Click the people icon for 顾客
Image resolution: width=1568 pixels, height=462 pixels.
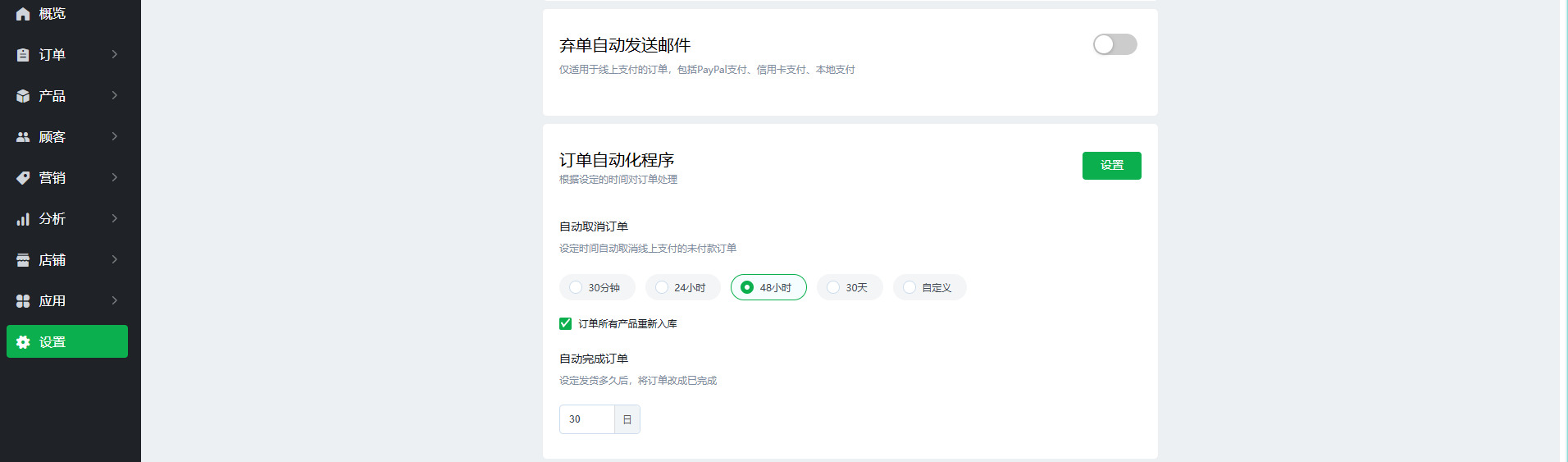23,137
